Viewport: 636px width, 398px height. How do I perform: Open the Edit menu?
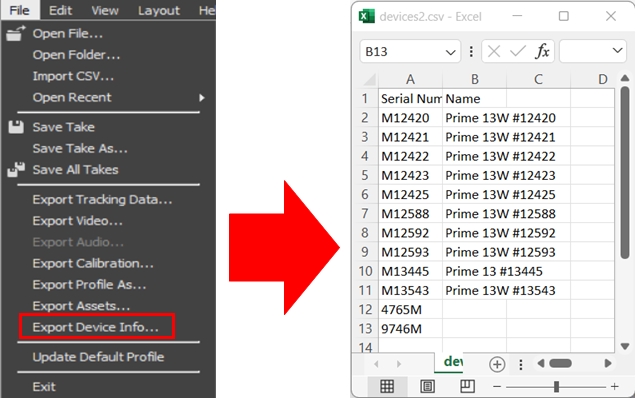click(x=60, y=10)
